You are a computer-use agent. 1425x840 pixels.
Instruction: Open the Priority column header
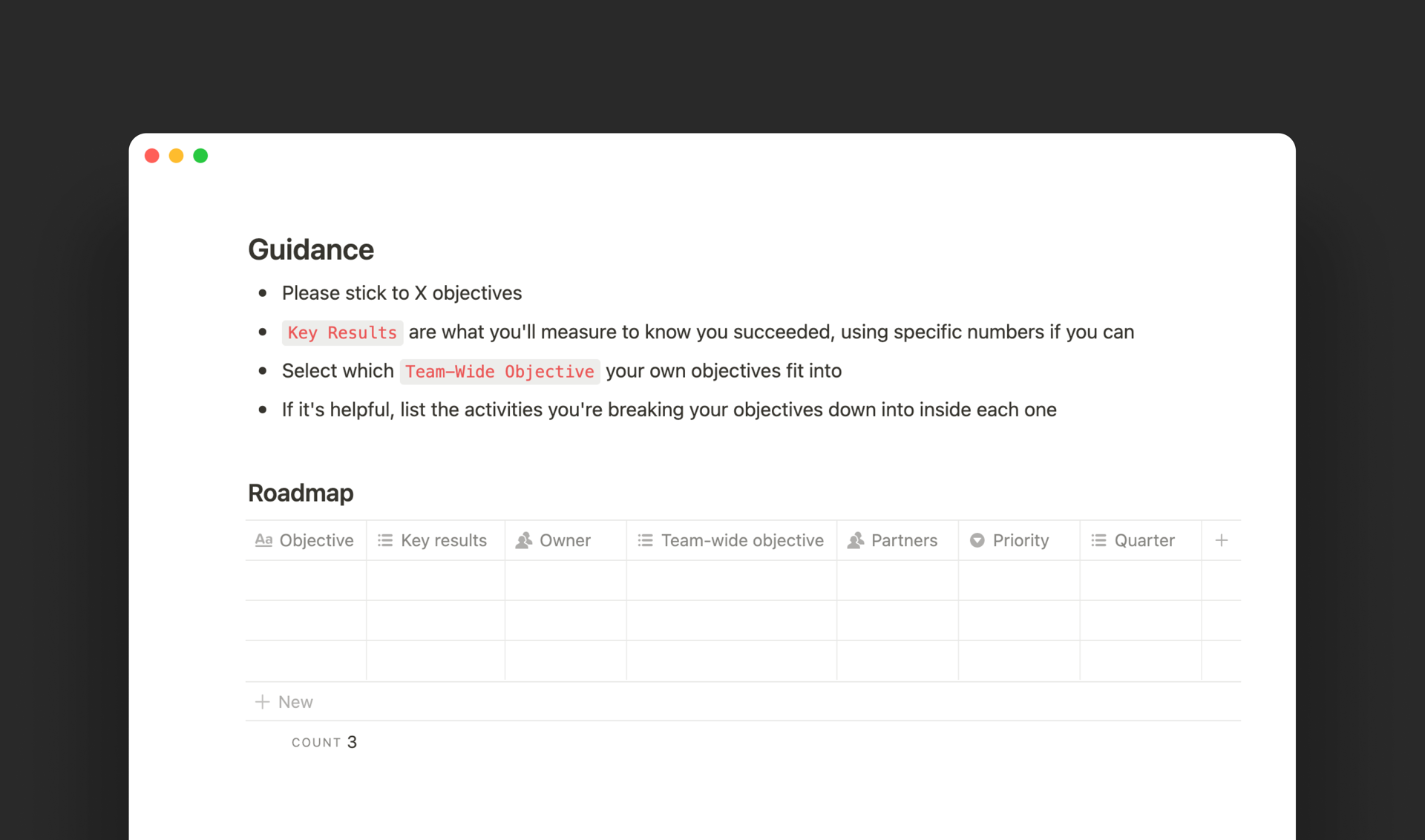click(x=1020, y=540)
